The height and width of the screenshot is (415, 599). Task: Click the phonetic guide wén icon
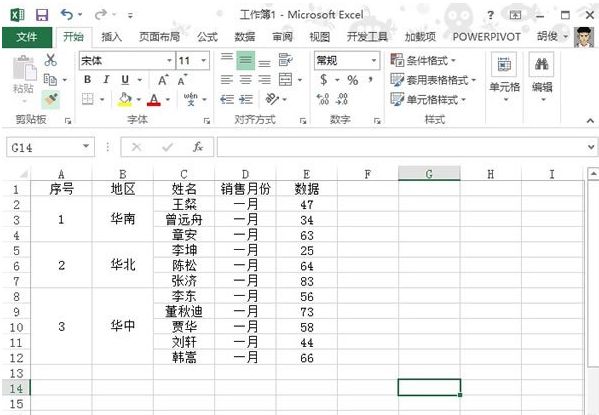[191, 99]
